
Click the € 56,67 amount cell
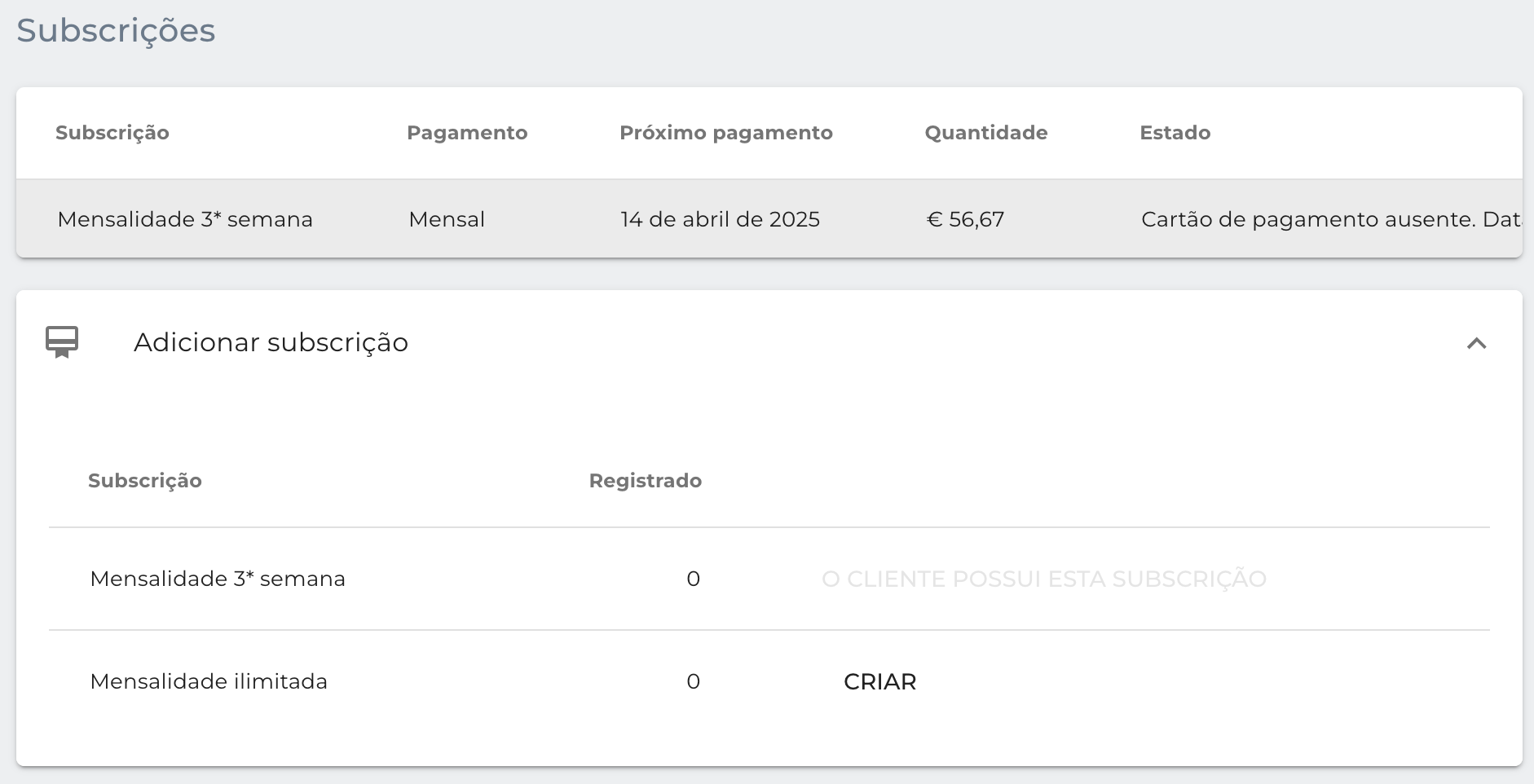tap(965, 219)
